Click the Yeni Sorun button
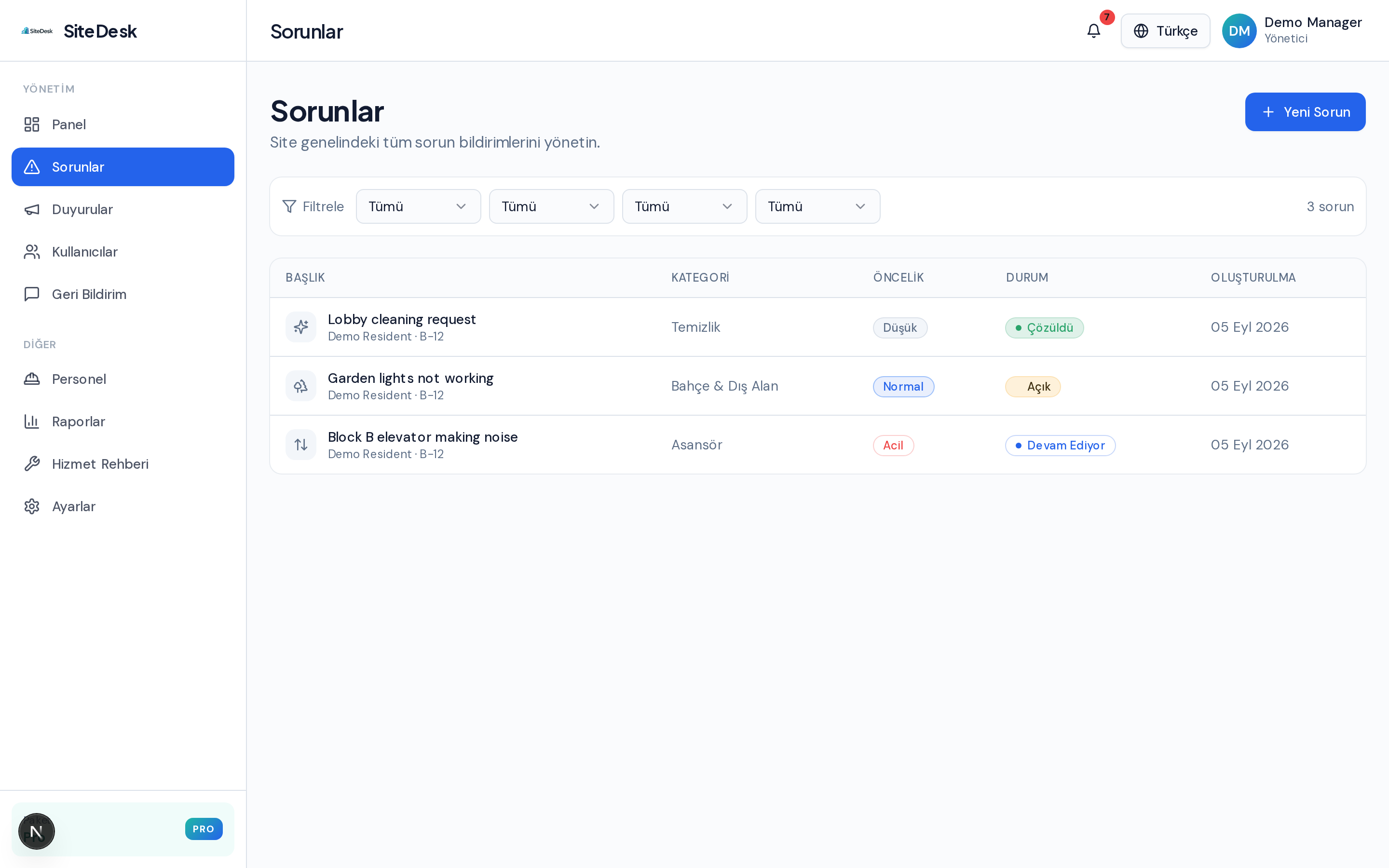 [1305, 112]
